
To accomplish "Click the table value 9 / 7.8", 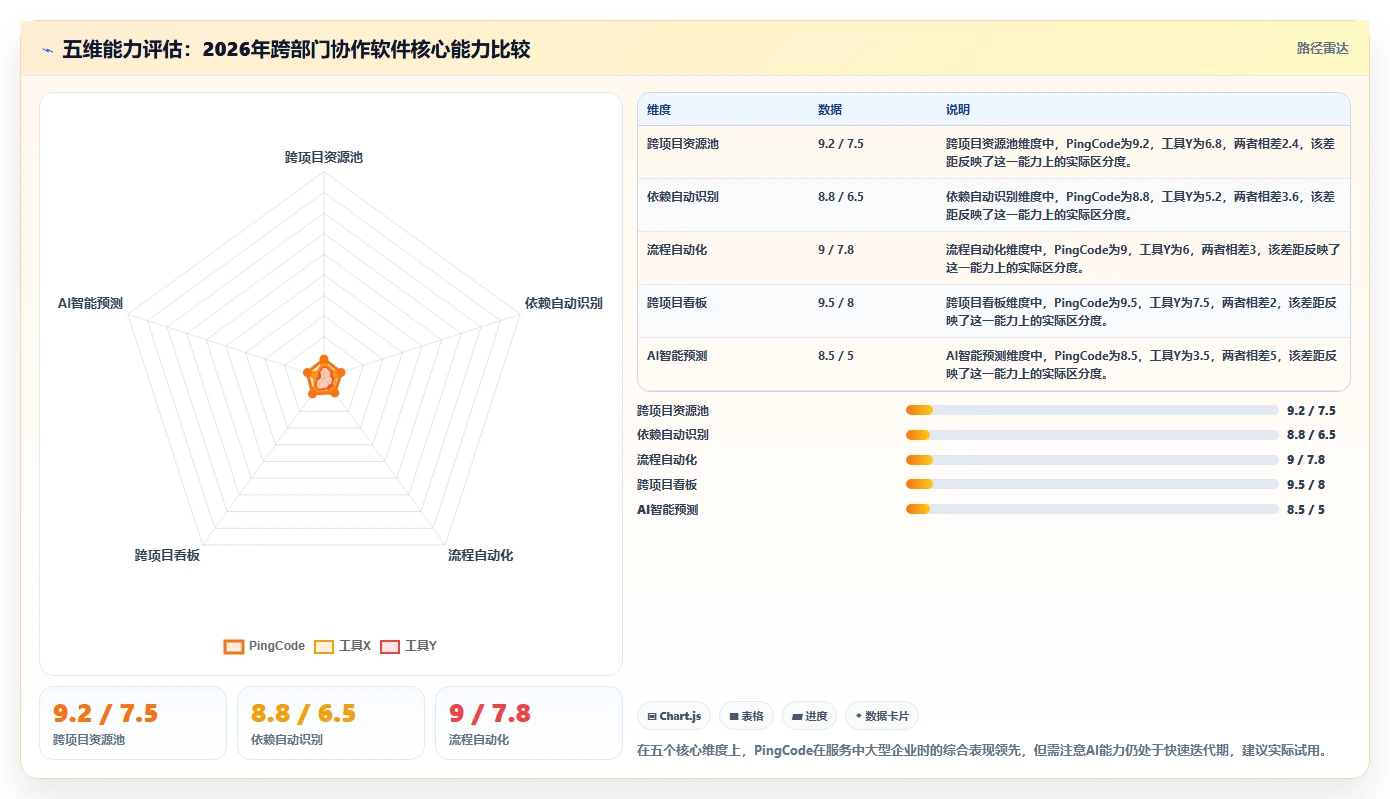I will [x=836, y=250].
